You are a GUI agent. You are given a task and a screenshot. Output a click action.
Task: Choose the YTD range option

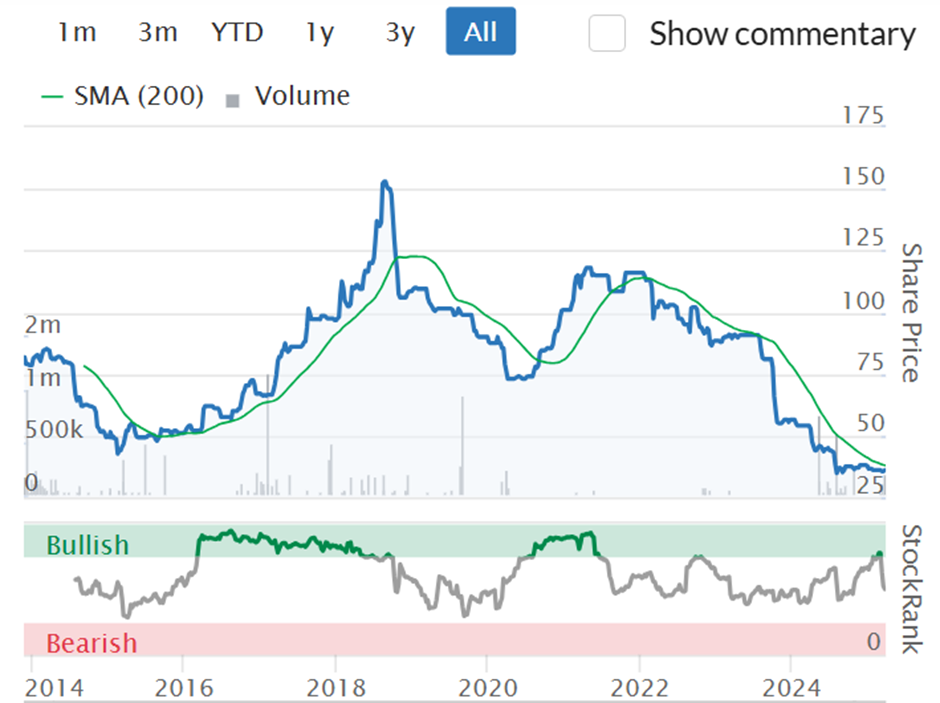click(x=237, y=32)
